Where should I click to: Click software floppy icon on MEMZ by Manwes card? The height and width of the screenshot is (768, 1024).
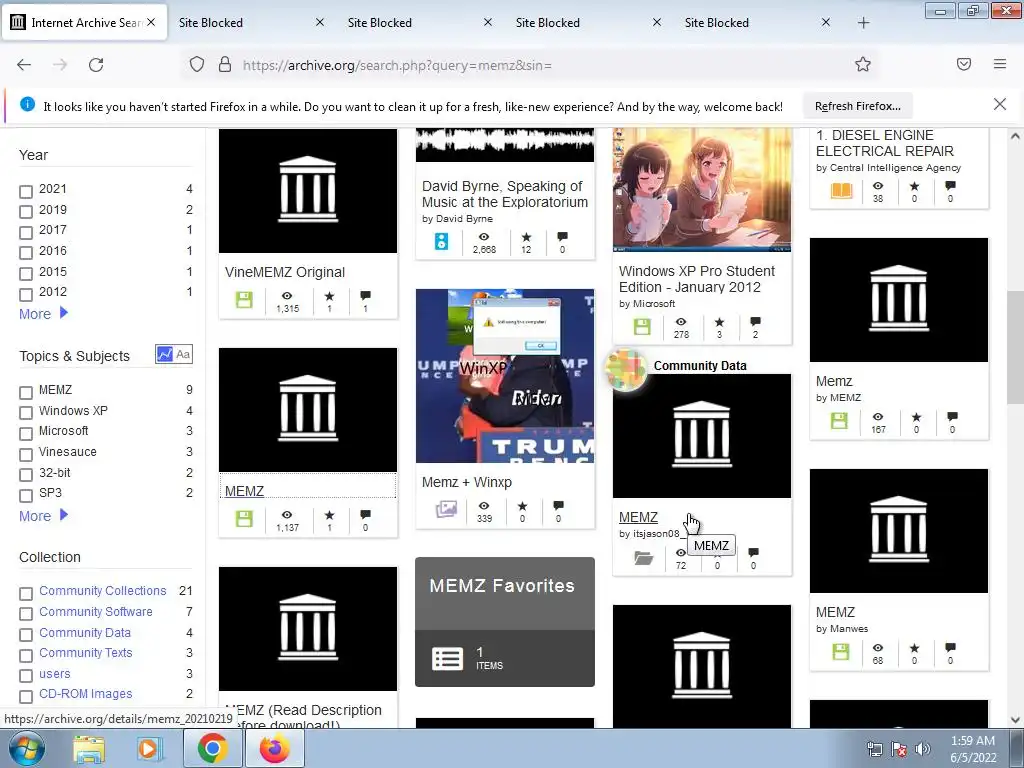tap(840, 652)
